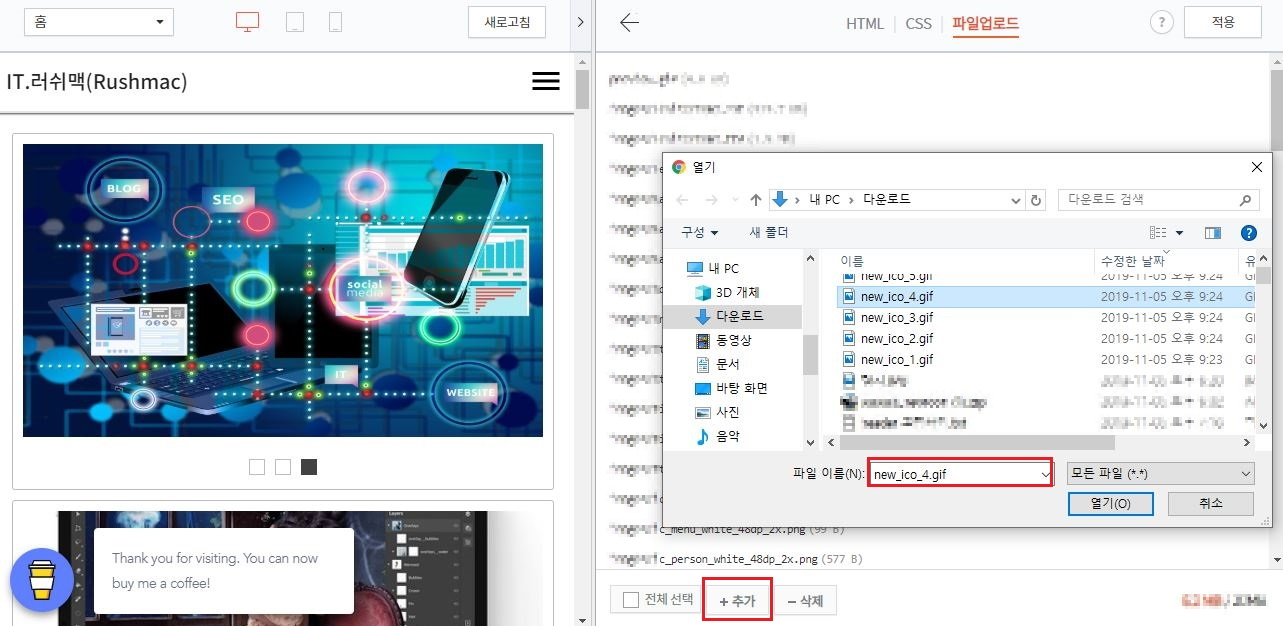
Task: Collapse preview panel with the chevron arrow
Action: coord(580,22)
